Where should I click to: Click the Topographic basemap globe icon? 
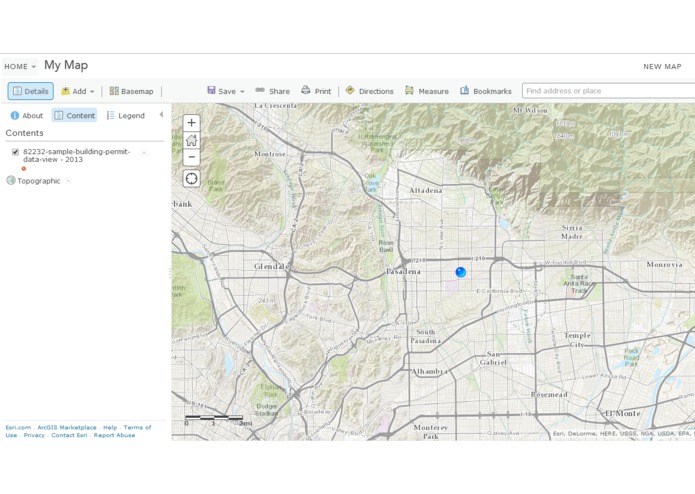coord(11,180)
